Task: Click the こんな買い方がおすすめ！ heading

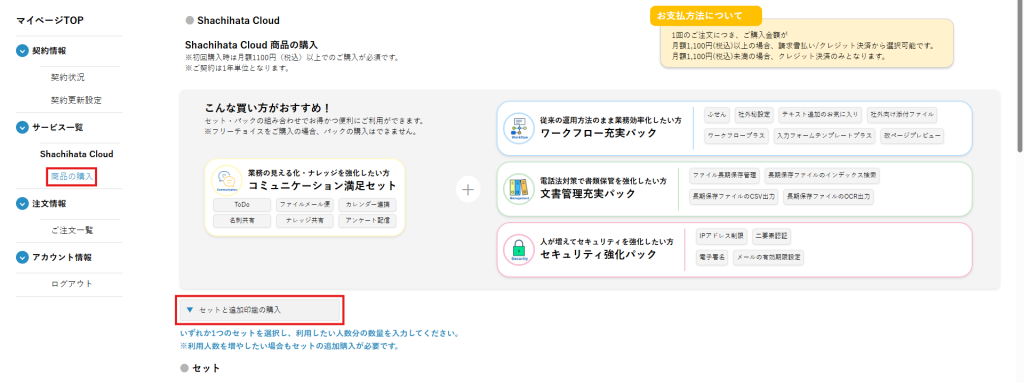Action: [x=268, y=108]
